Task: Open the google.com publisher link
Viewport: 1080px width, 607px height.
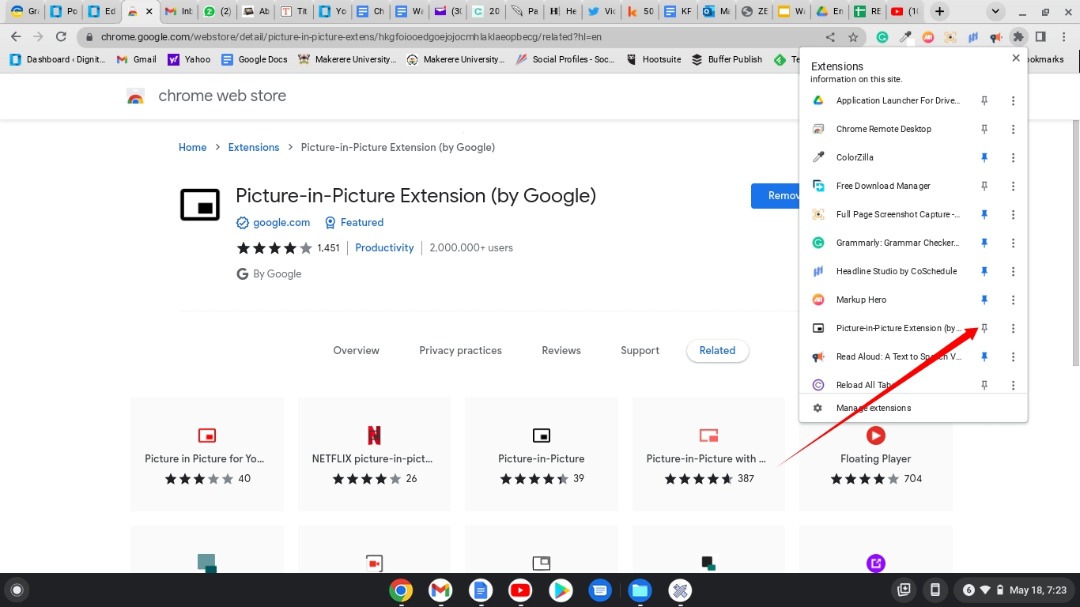Action: coord(281,222)
